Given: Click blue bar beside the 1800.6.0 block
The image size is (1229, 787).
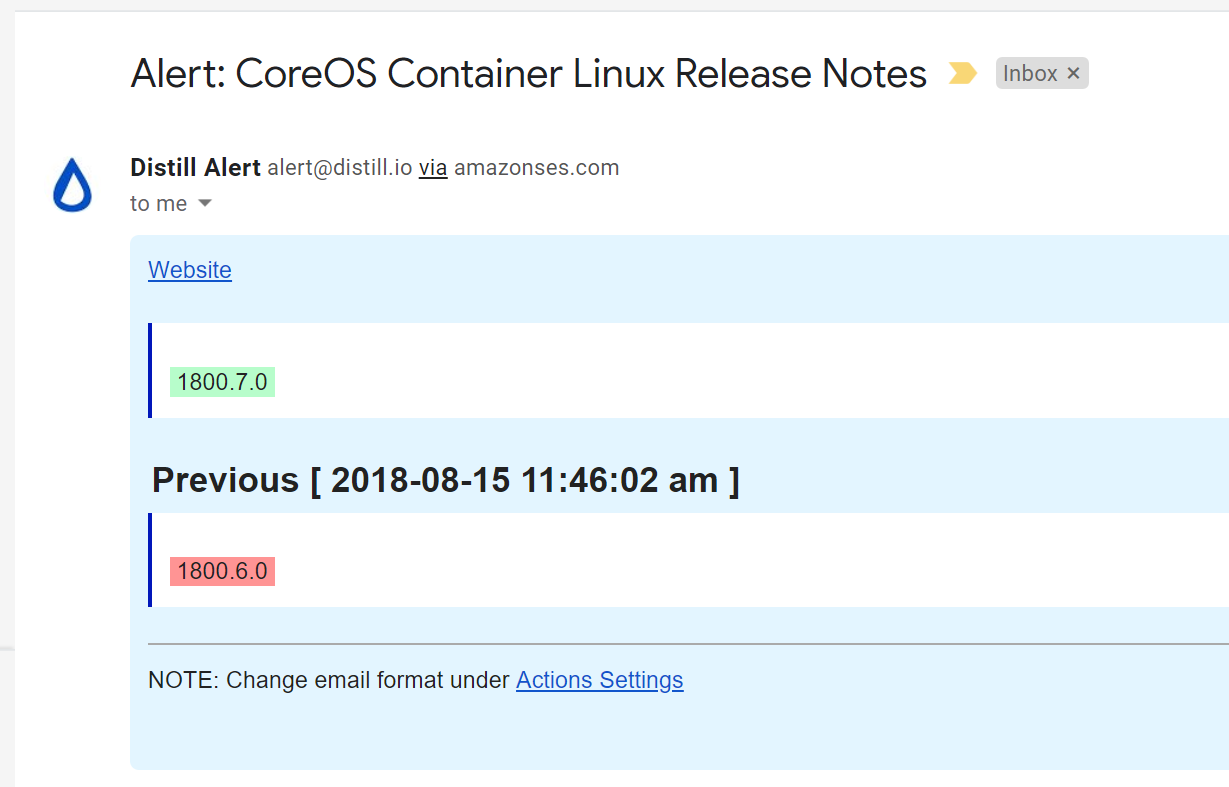Looking at the screenshot, I should tap(150, 560).
